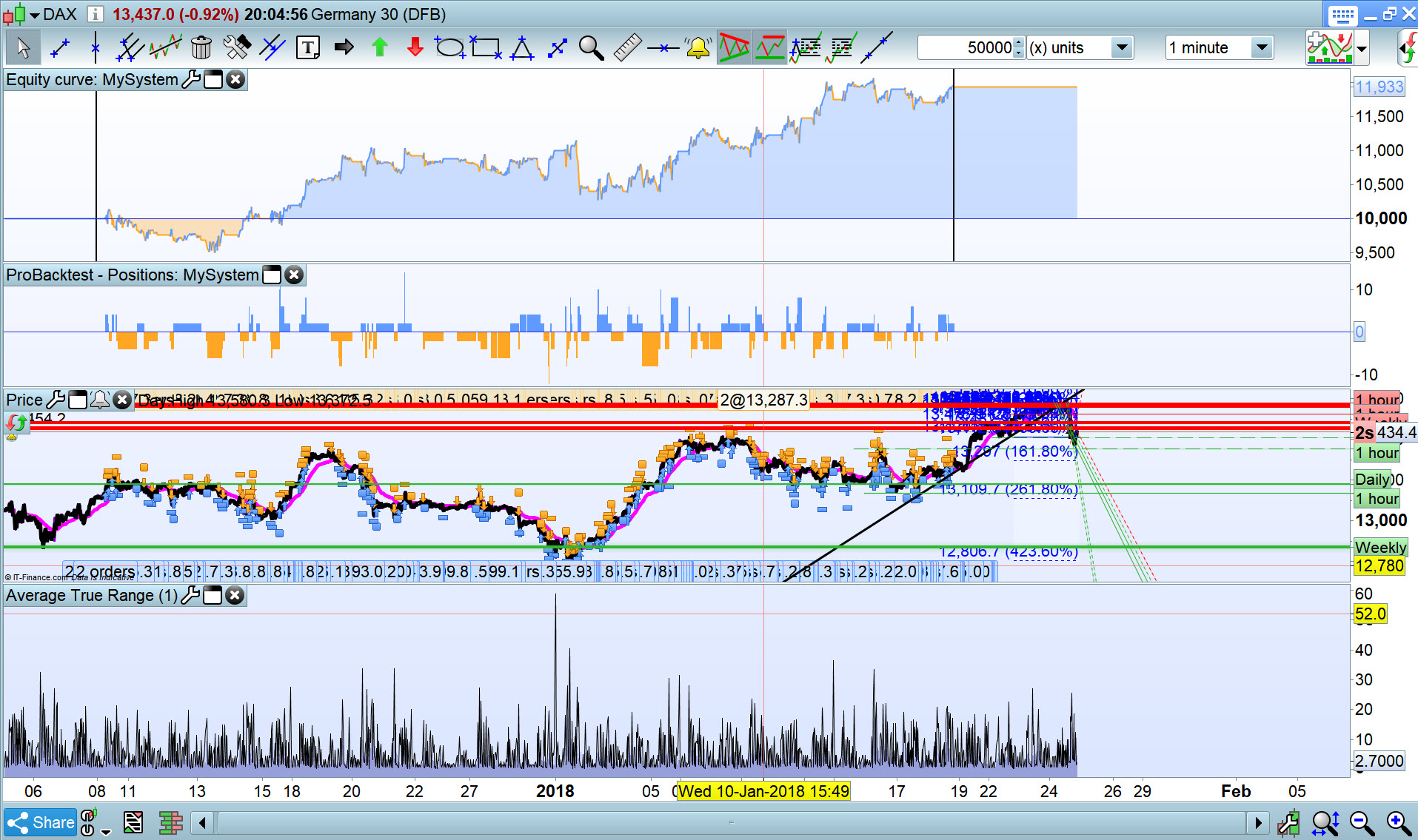Open the on-screen keyboard icon
1418x840 pixels.
(1342, 15)
